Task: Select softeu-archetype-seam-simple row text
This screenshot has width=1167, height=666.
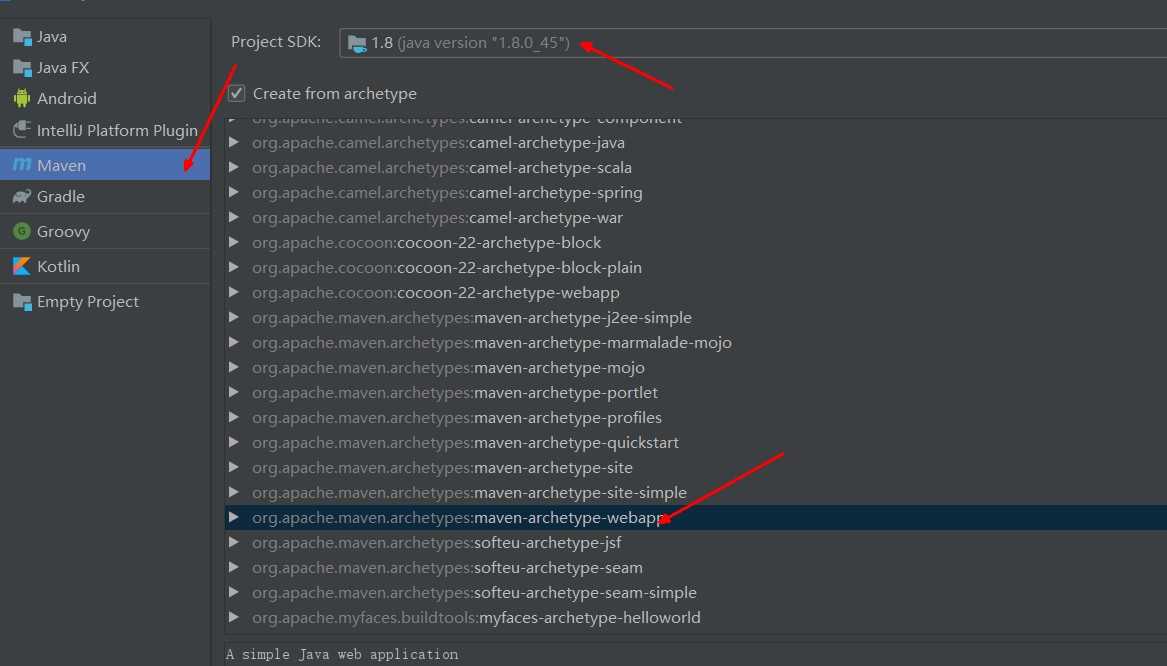Action: coord(474,592)
